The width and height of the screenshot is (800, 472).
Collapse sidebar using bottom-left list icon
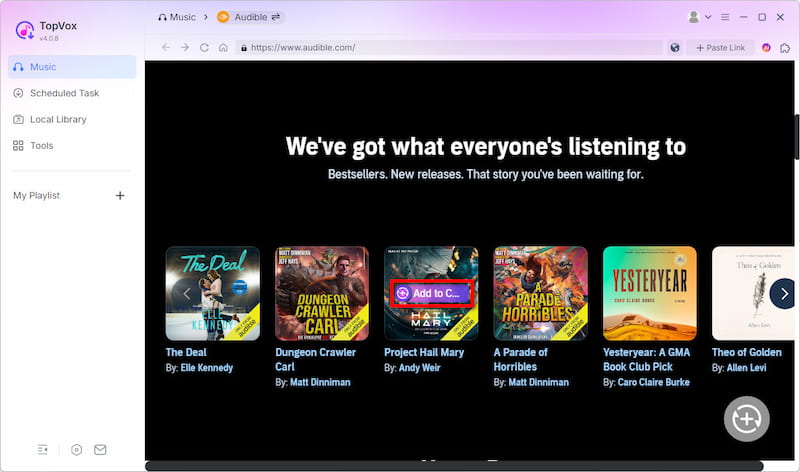43,450
